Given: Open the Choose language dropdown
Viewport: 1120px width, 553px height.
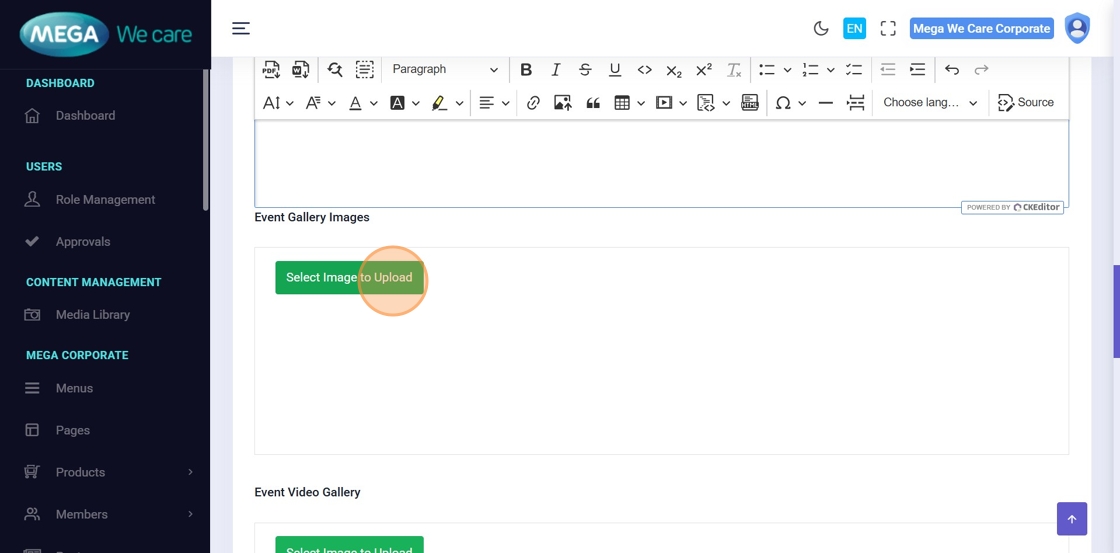Looking at the screenshot, I should tap(930, 103).
